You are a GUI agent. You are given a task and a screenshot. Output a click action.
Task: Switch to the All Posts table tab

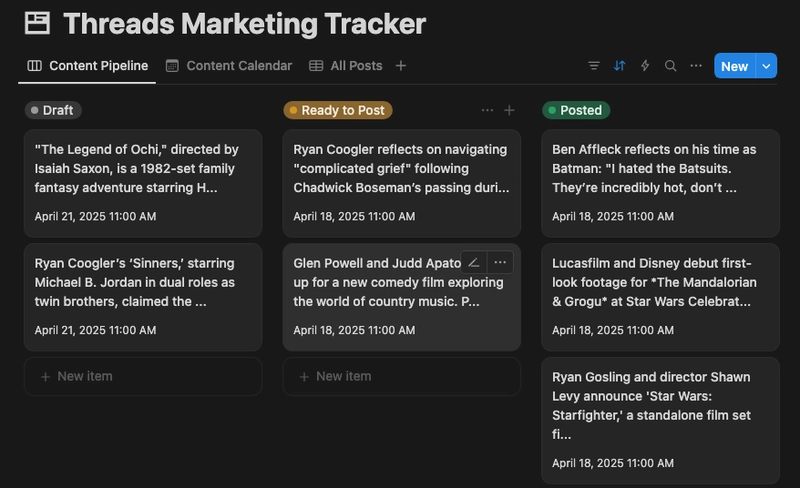345,66
